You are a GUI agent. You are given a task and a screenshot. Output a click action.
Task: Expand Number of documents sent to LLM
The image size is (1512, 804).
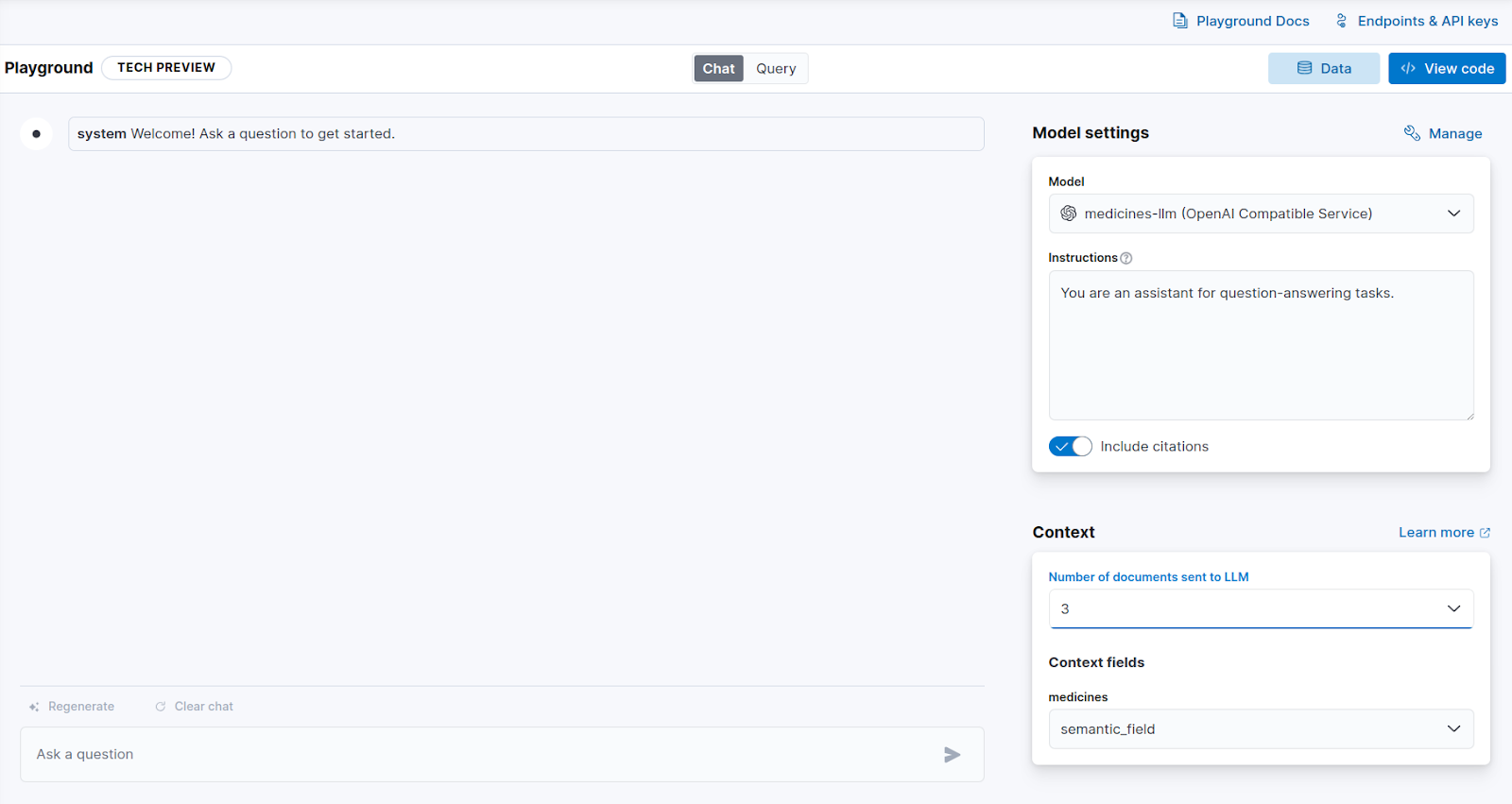[1261, 608]
